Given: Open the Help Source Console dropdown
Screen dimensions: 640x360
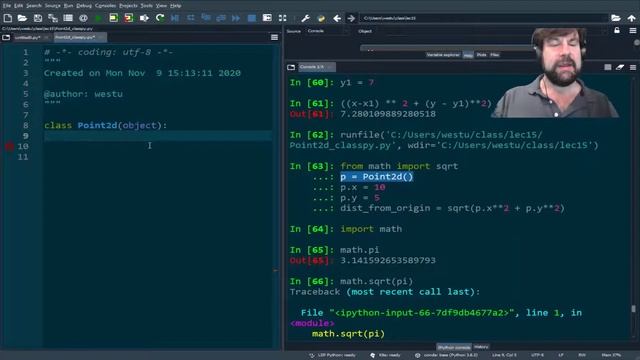Looking at the screenshot, I should coord(329,31).
